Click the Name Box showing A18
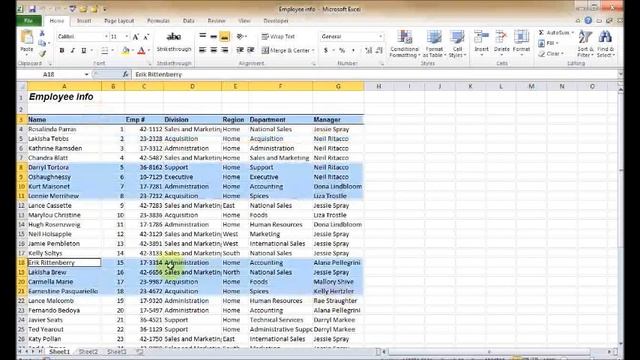The image size is (640, 360). click(50, 74)
